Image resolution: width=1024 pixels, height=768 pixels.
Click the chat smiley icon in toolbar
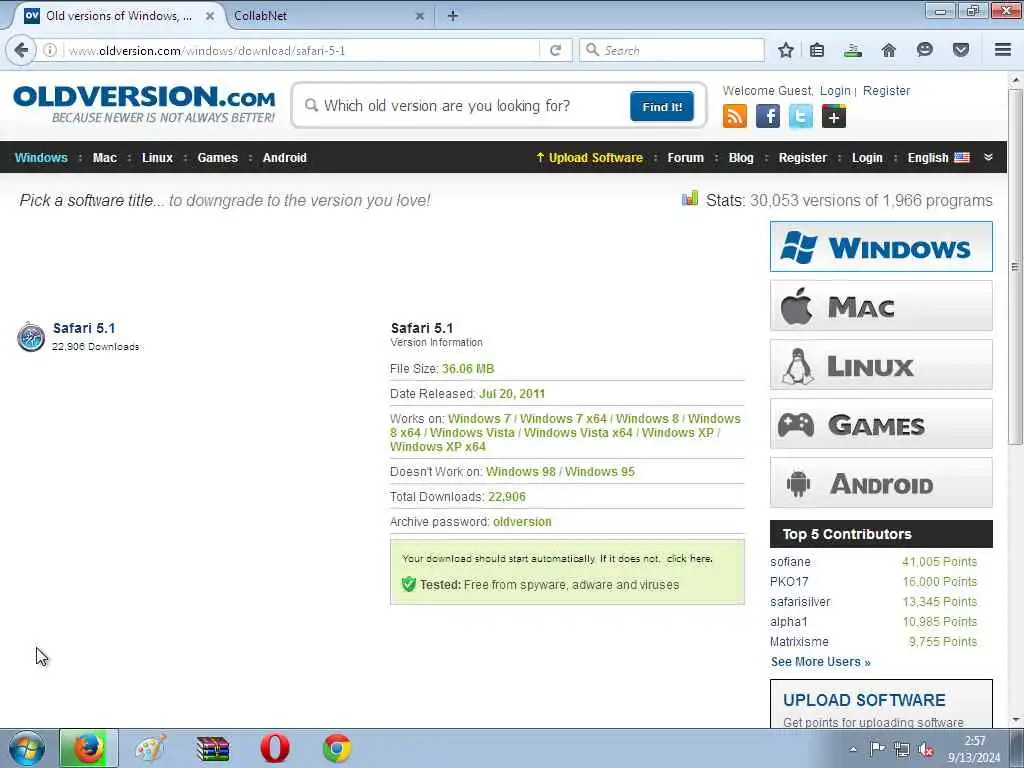point(924,50)
